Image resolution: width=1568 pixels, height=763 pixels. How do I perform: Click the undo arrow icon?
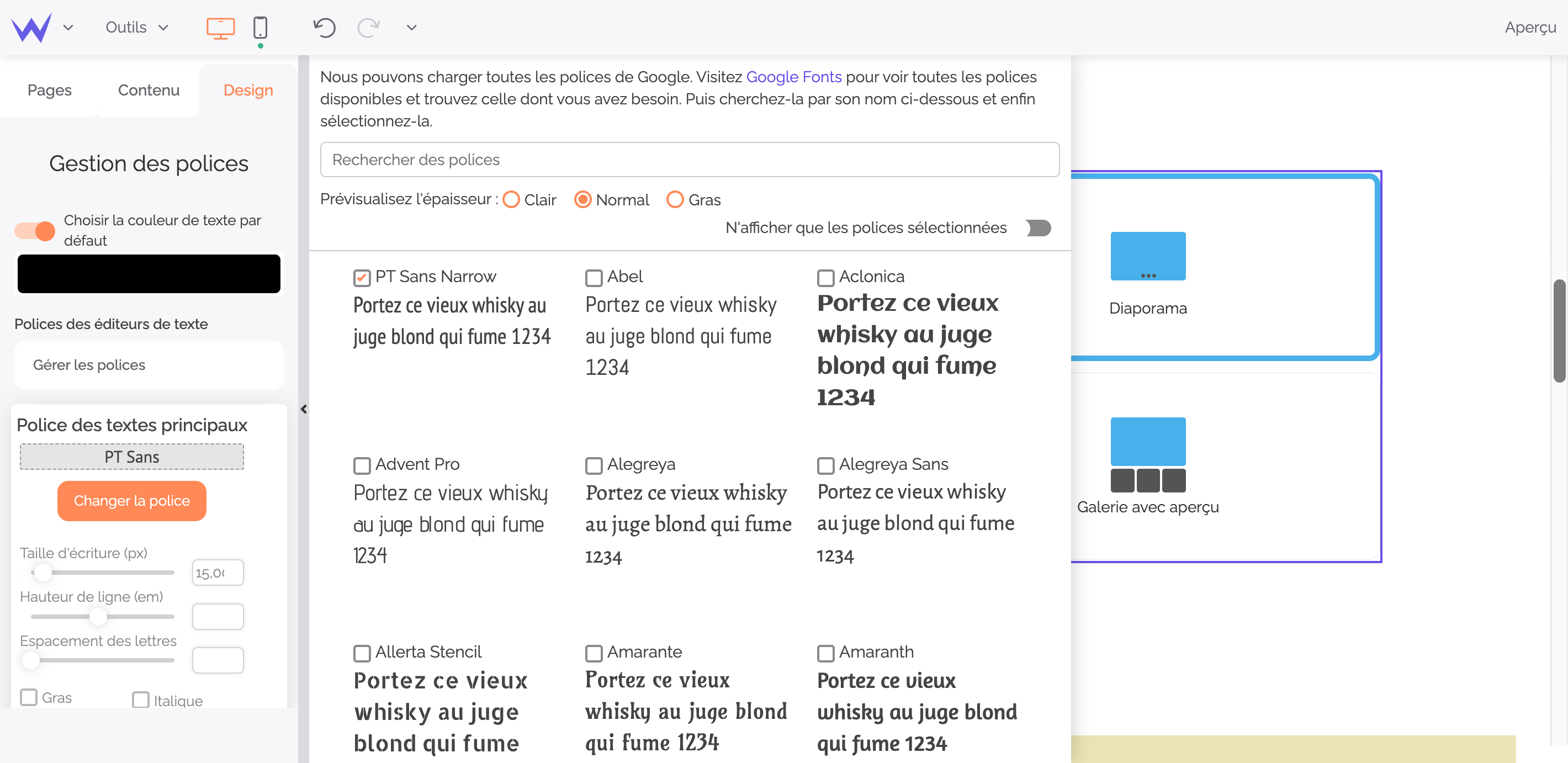(324, 28)
